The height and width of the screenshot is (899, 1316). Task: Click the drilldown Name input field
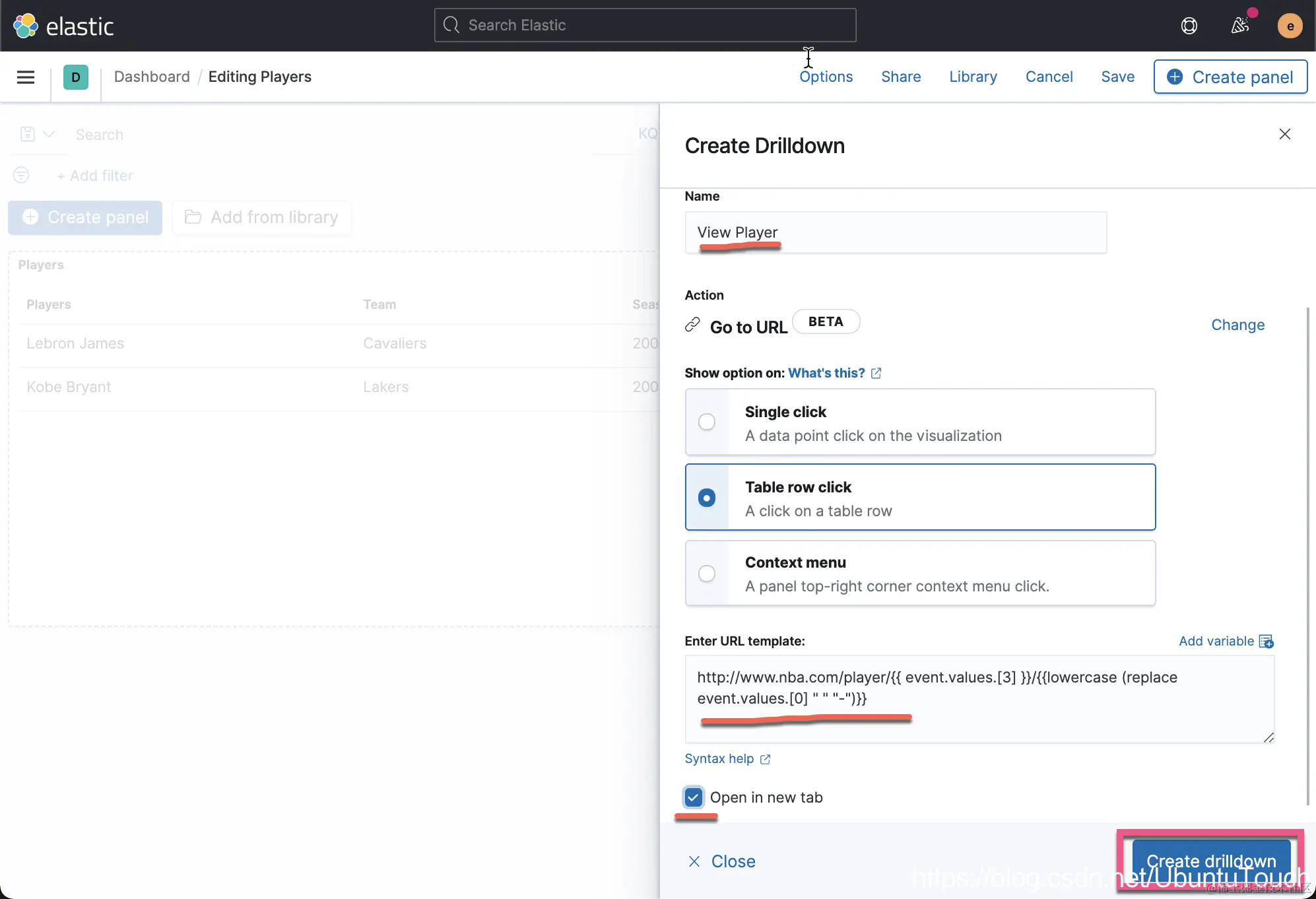(x=895, y=232)
